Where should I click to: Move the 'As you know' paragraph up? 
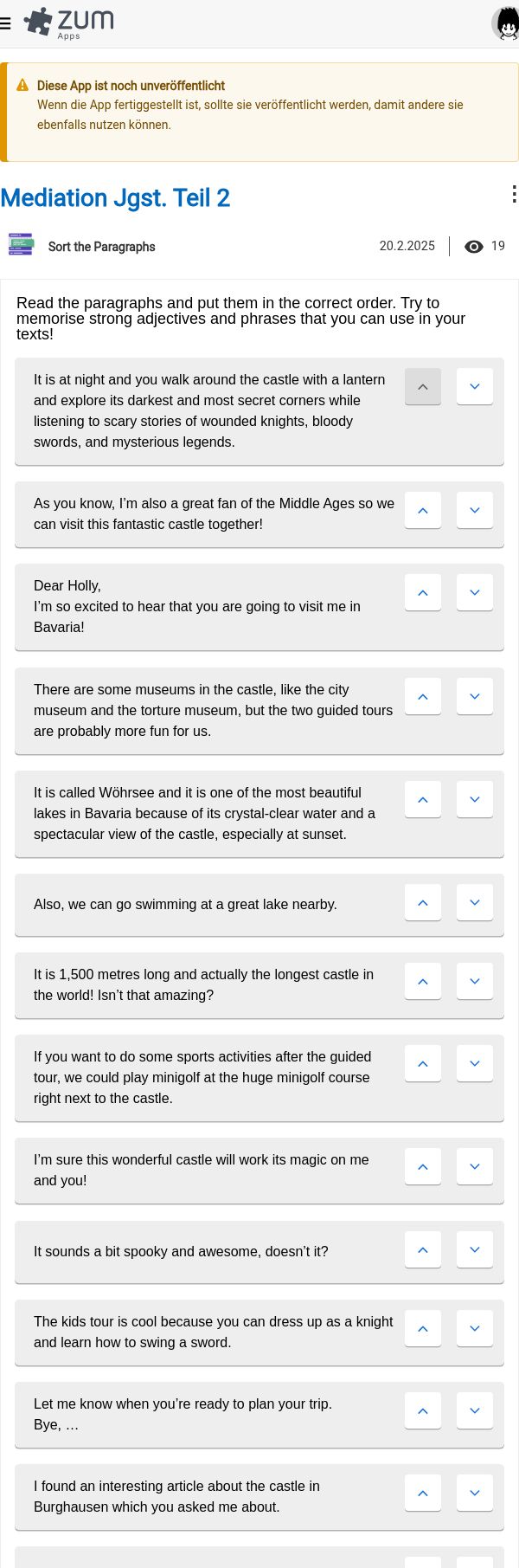point(423,511)
